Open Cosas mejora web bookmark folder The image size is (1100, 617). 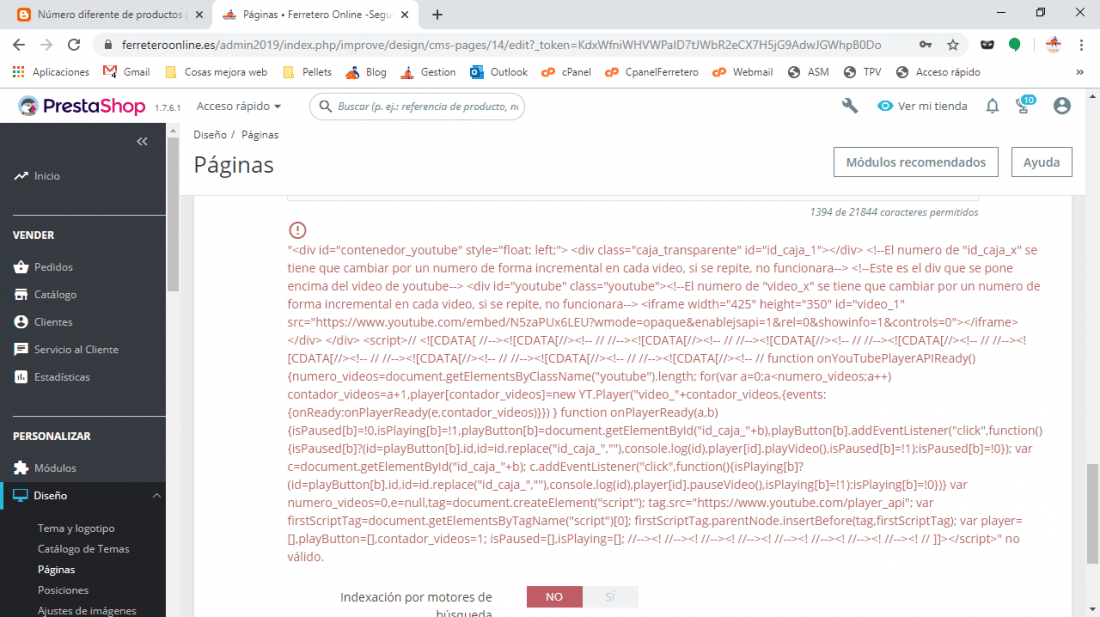[x=216, y=72]
